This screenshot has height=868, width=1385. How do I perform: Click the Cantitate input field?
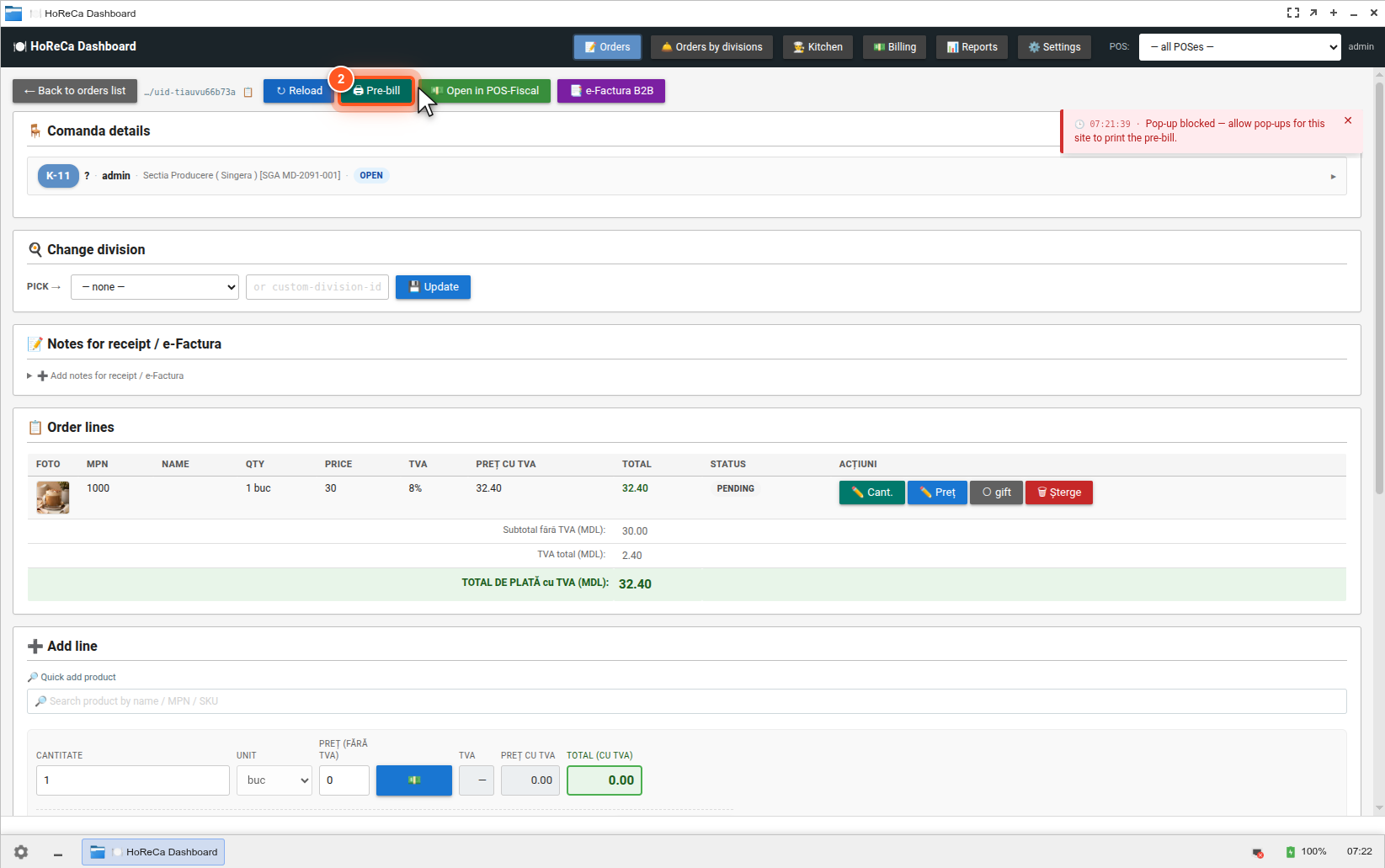point(133,780)
